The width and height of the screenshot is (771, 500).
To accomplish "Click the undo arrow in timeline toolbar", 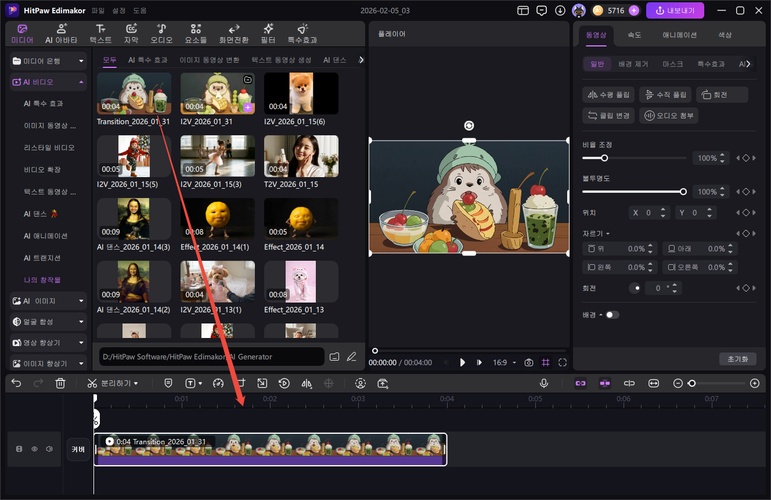I will coord(16,383).
